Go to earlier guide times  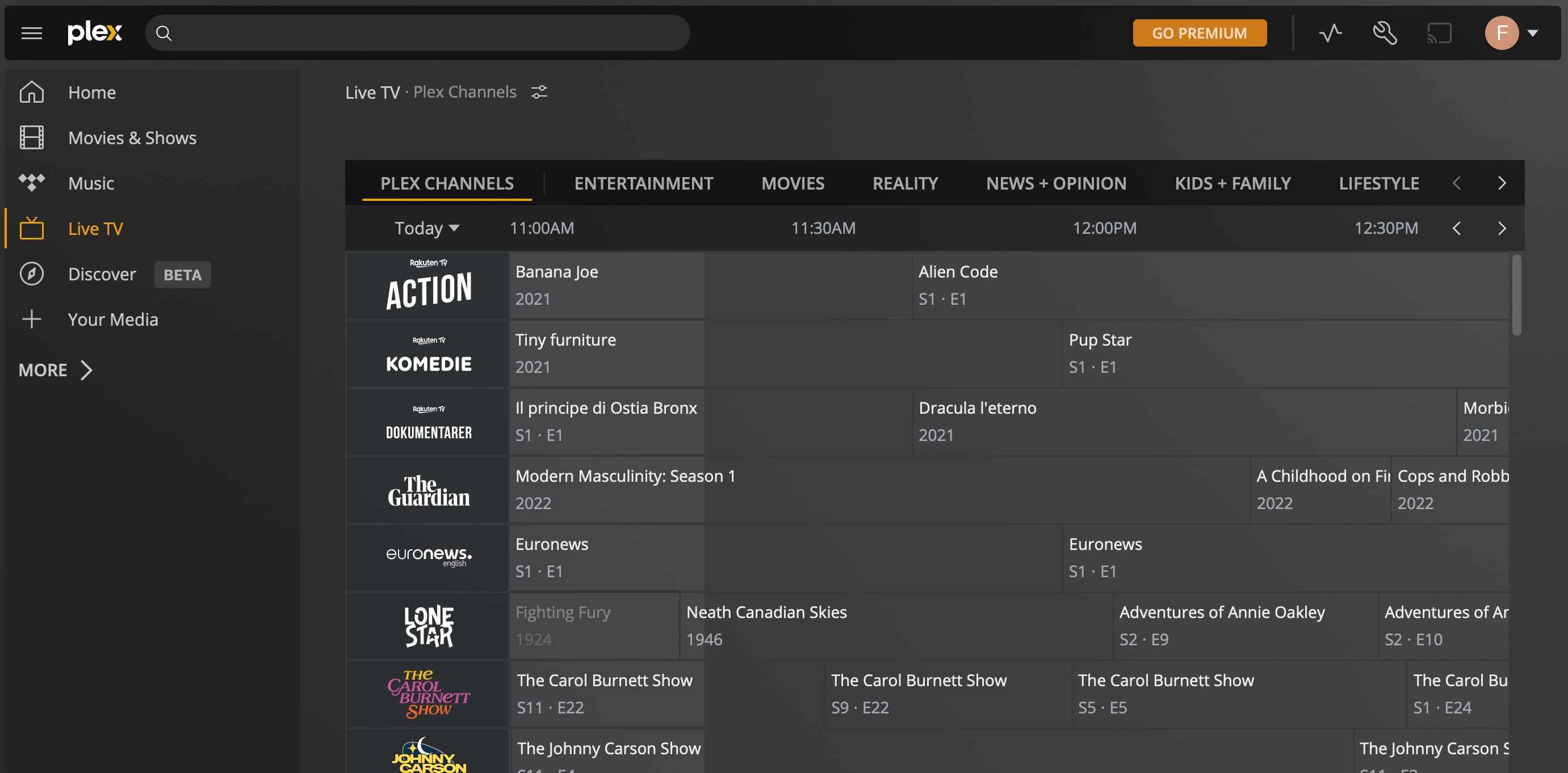[x=1456, y=228]
